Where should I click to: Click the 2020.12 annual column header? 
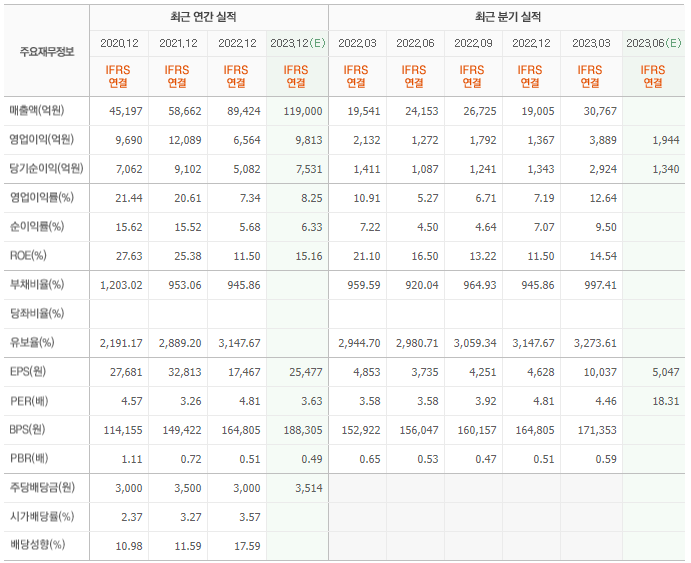pos(119,43)
